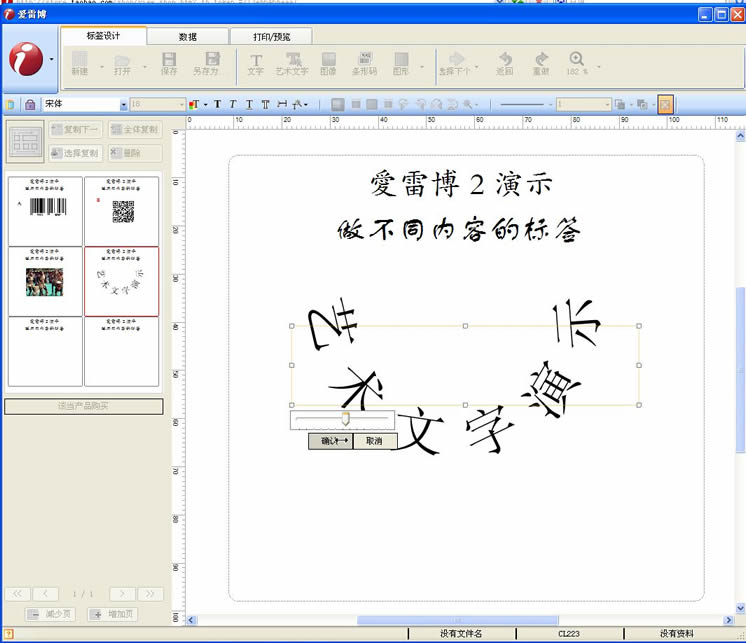Redo with the 重做 button
This screenshot has height=643, width=746.
tap(541, 64)
